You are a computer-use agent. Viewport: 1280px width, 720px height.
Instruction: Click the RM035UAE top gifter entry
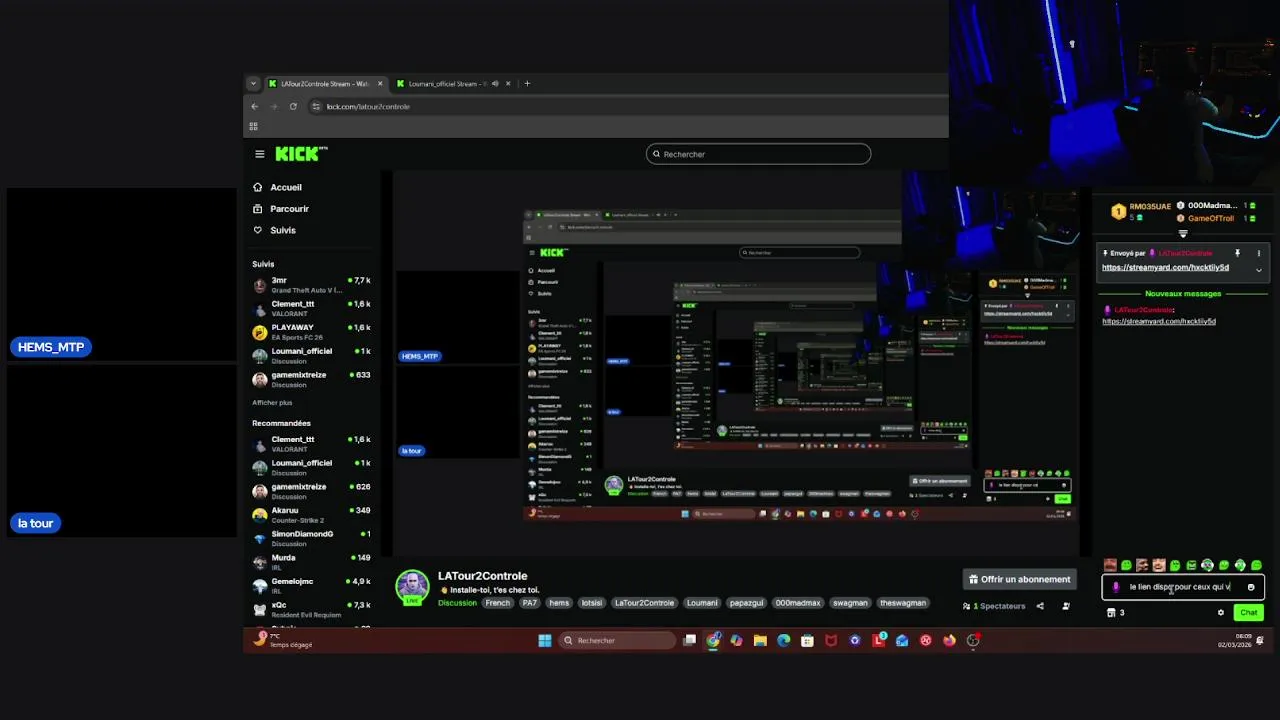click(1140, 211)
